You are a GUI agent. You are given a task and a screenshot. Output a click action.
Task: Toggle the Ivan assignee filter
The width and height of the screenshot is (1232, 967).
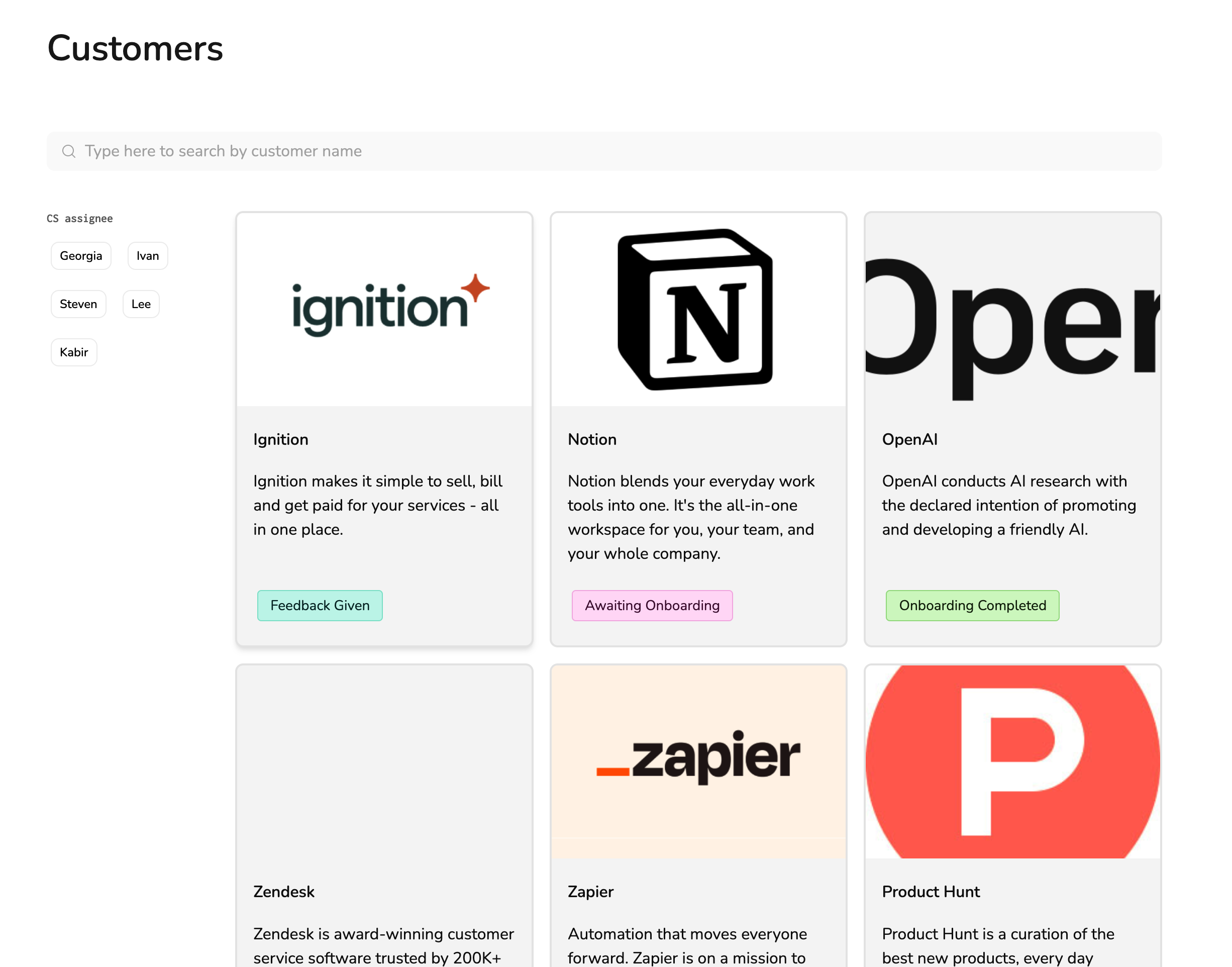(x=148, y=256)
